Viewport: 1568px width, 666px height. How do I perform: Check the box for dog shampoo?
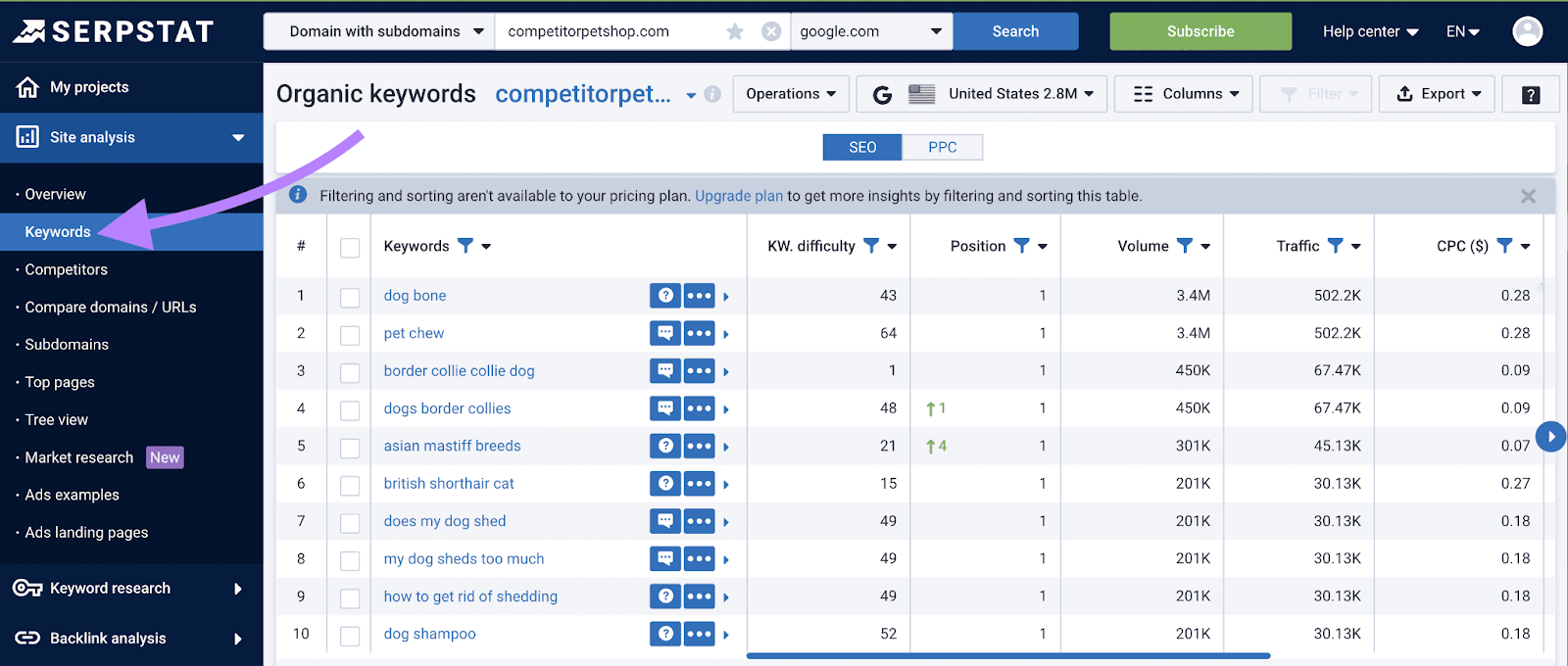coord(350,636)
